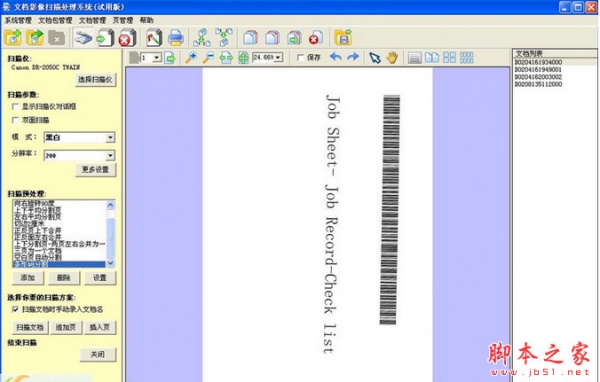Click the edit document icon with pen
Viewport: 600px width, 382px height.
pyautogui.click(x=154, y=38)
